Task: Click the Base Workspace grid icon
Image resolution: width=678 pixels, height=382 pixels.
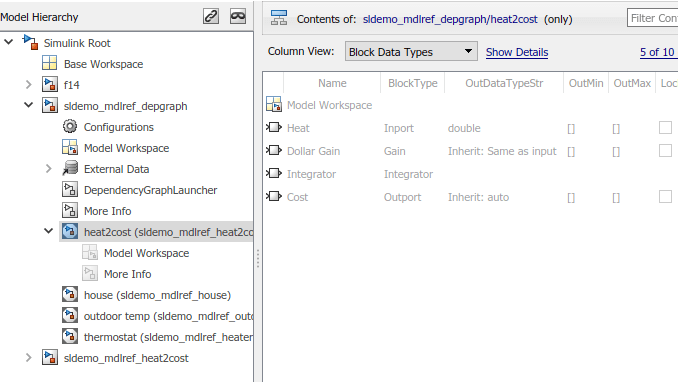Action: click(x=49, y=63)
